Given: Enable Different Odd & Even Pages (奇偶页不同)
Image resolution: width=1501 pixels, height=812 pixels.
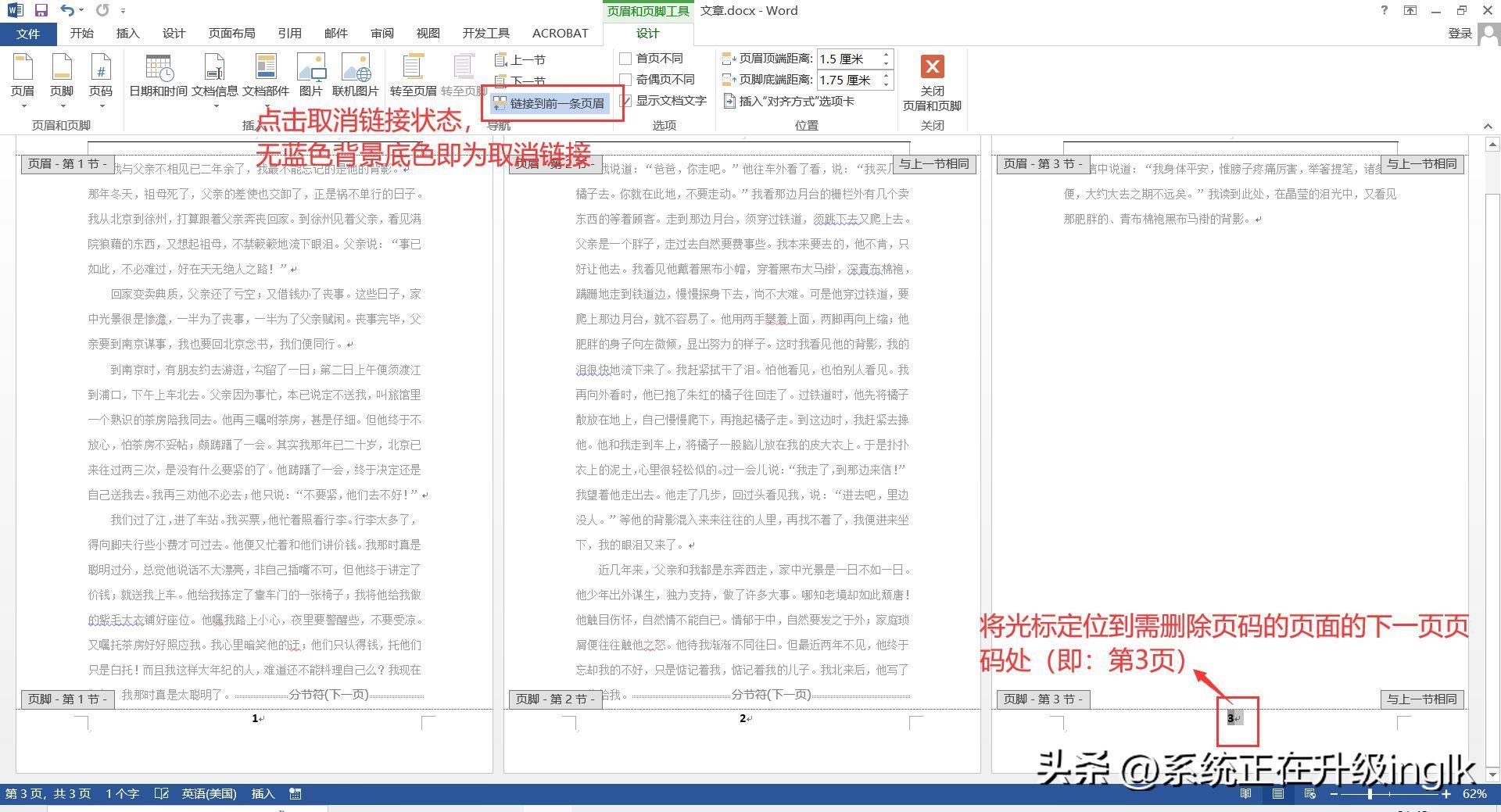Looking at the screenshot, I should tap(657, 80).
